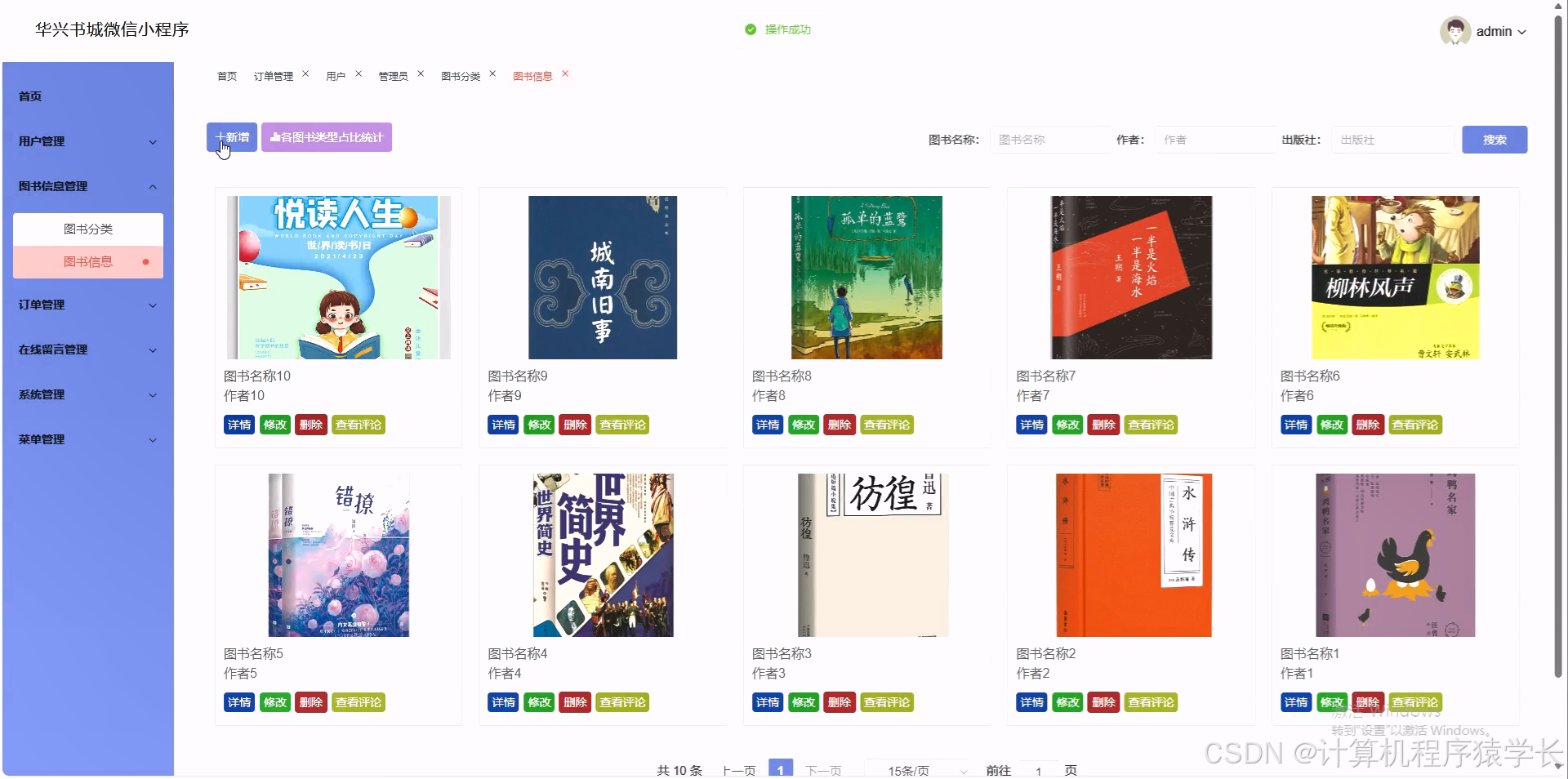The image size is (1568, 779).
Task: Close the 图书分类 tab
Action: pyautogui.click(x=492, y=73)
